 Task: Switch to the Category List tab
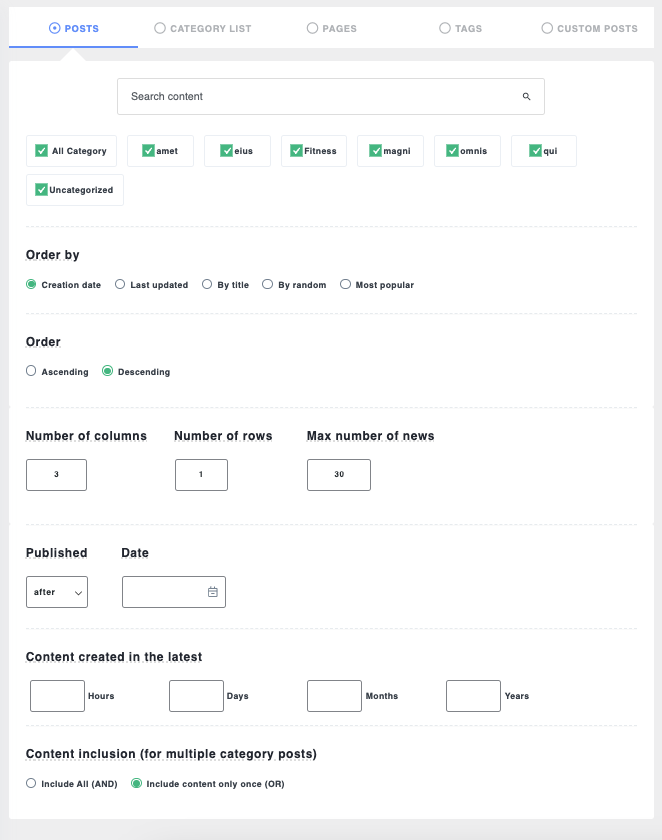[203, 29]
